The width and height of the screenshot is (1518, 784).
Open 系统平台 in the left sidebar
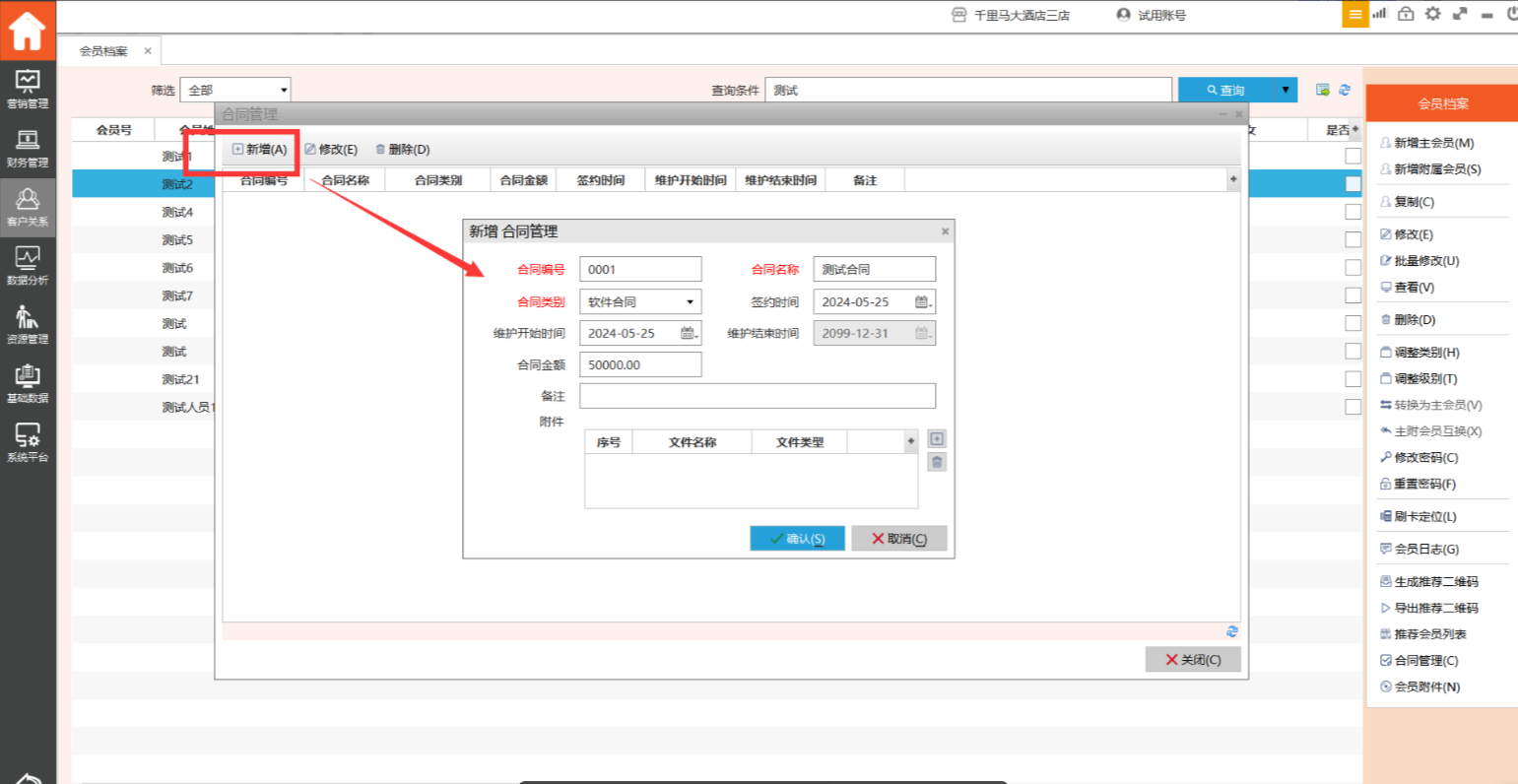28,442
